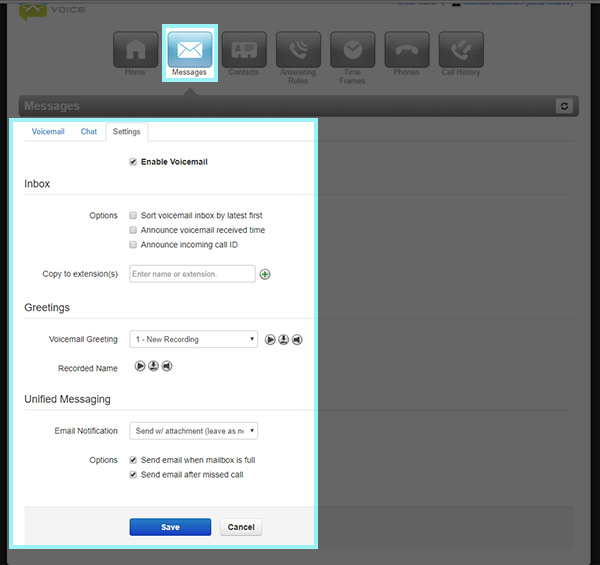This screenshot has width=600, height=565.
Task: Open the Call History icon
Action: click(461, 49)
